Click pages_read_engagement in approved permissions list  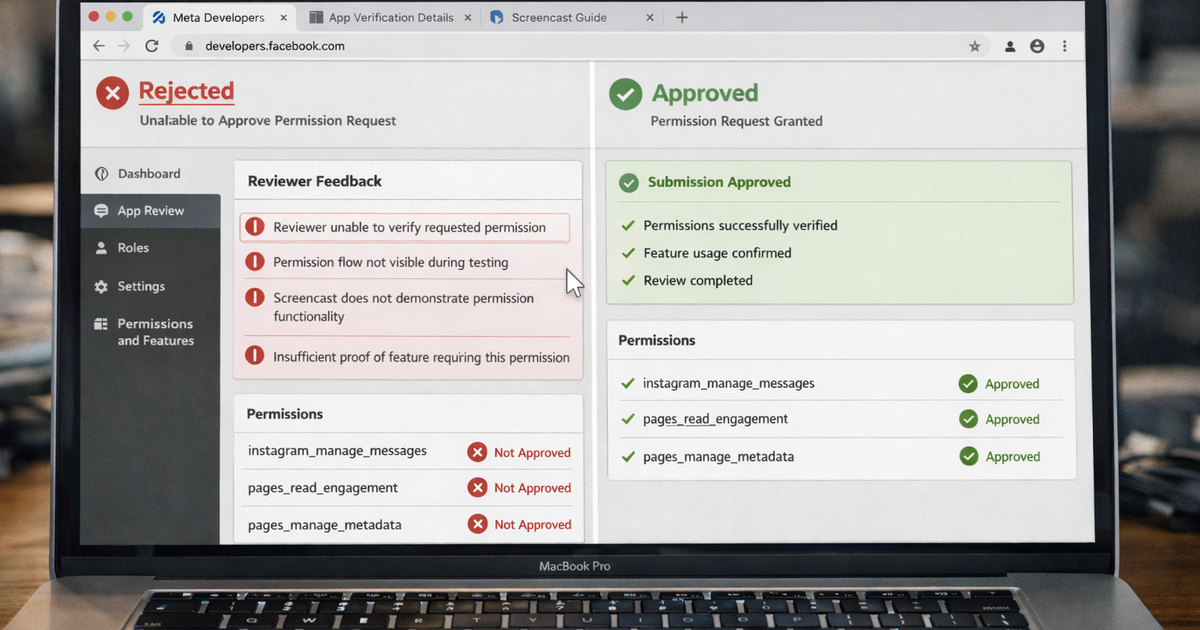(715, 420)
